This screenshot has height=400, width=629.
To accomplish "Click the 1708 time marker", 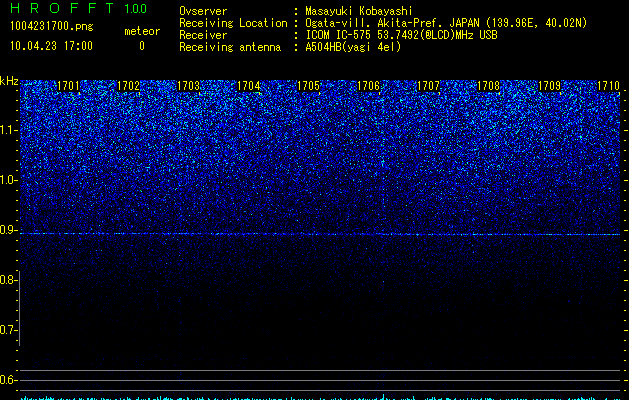I will click(489, 86).
